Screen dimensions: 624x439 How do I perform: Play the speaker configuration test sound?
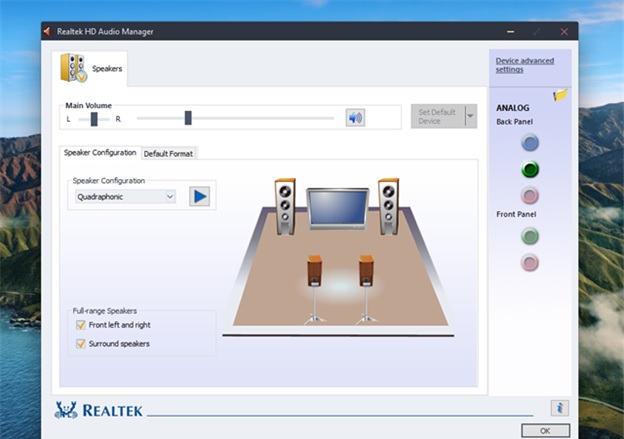(x=199, y=196)
